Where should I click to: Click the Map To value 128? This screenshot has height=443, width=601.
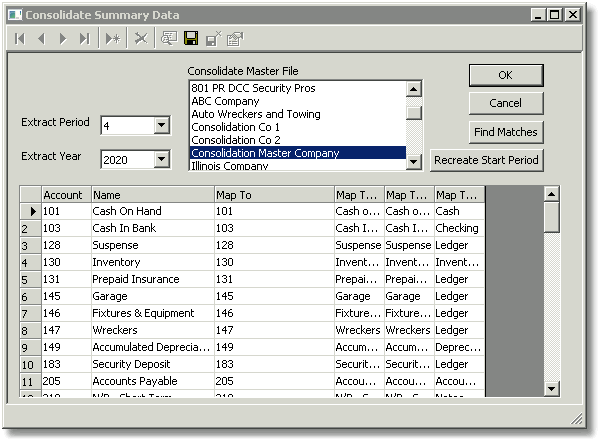point(274,245)
